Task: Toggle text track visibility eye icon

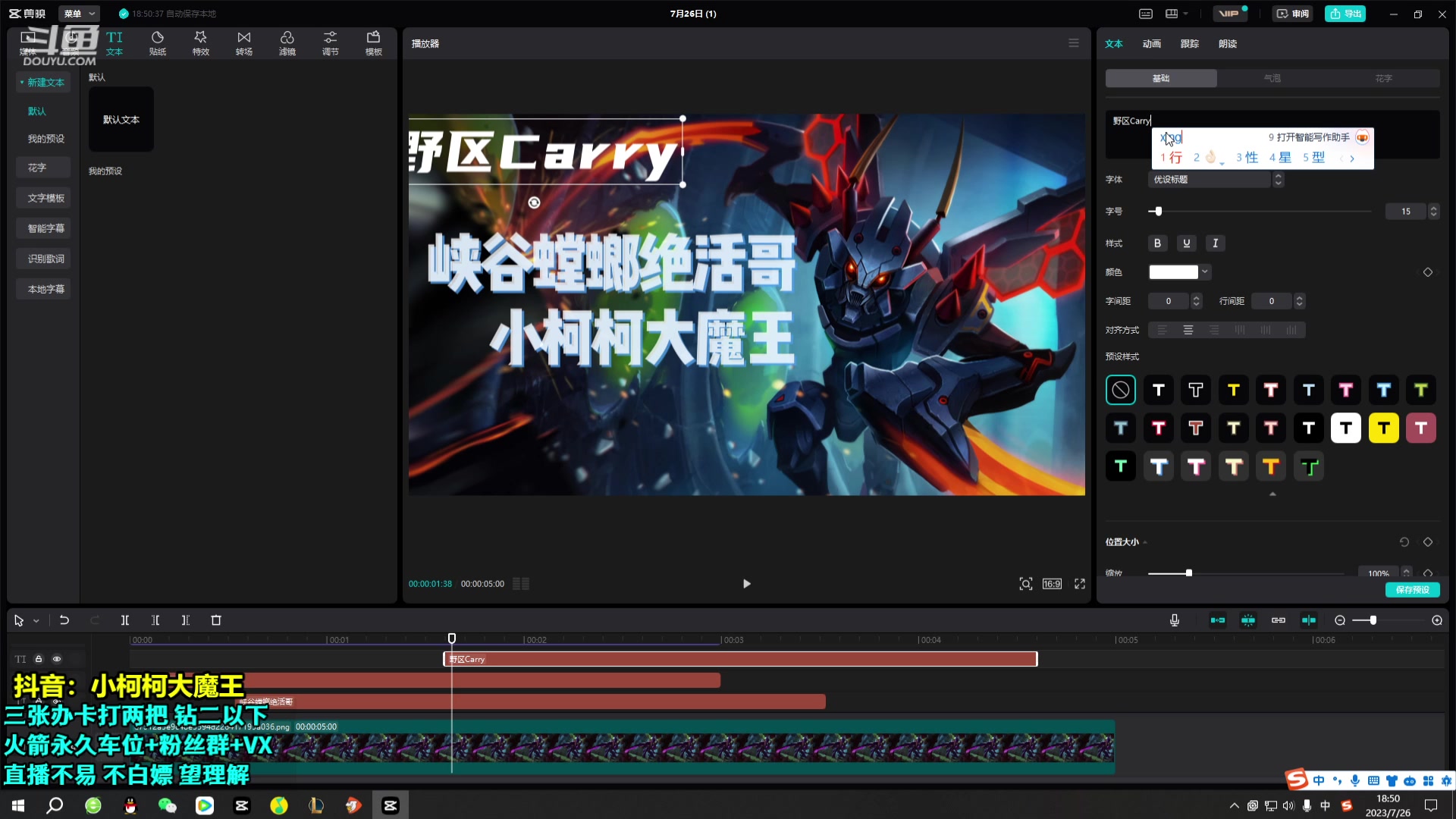Action: point(57,659)
